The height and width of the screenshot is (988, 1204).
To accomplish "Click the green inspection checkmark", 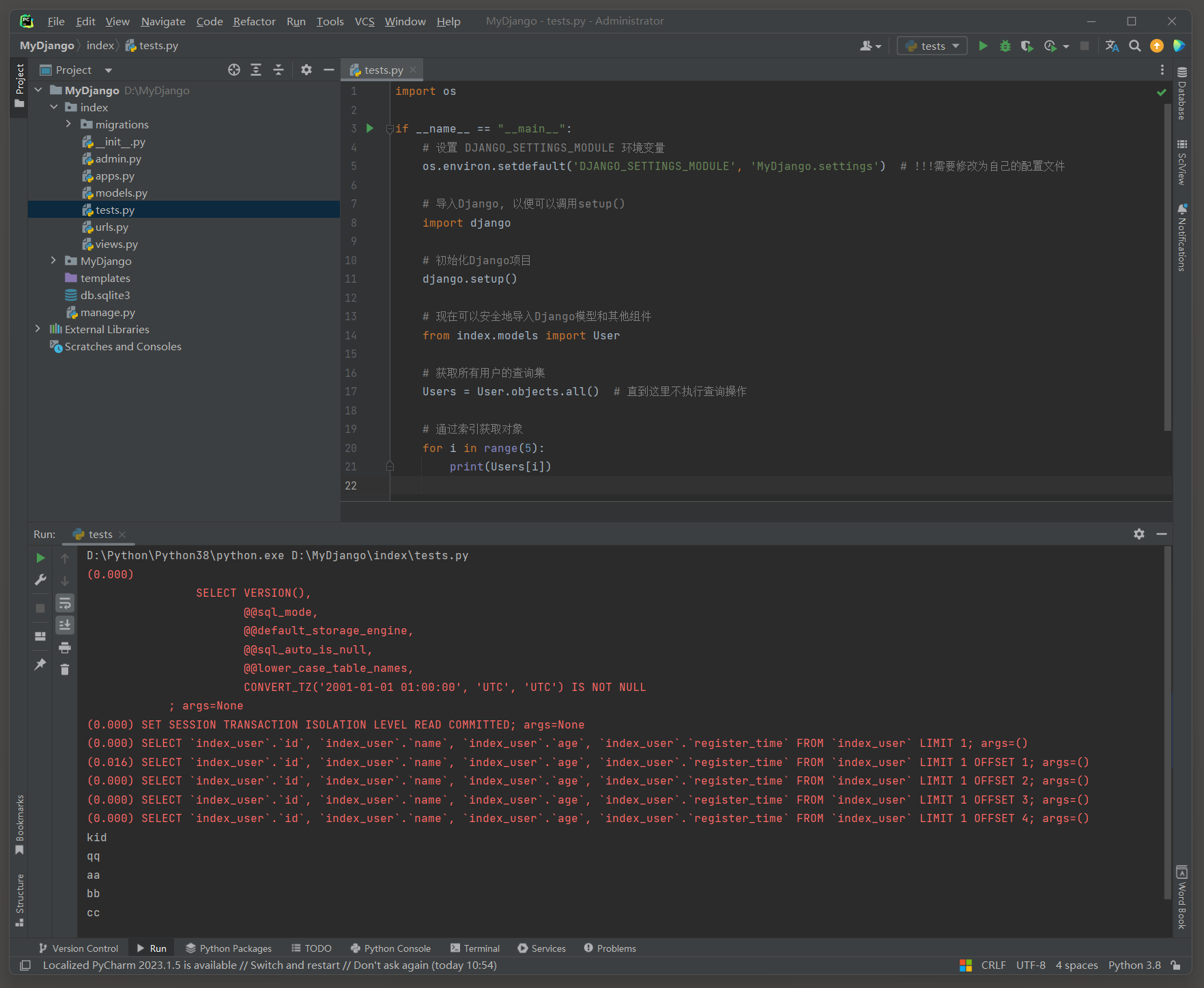I will pos(1161,91).
